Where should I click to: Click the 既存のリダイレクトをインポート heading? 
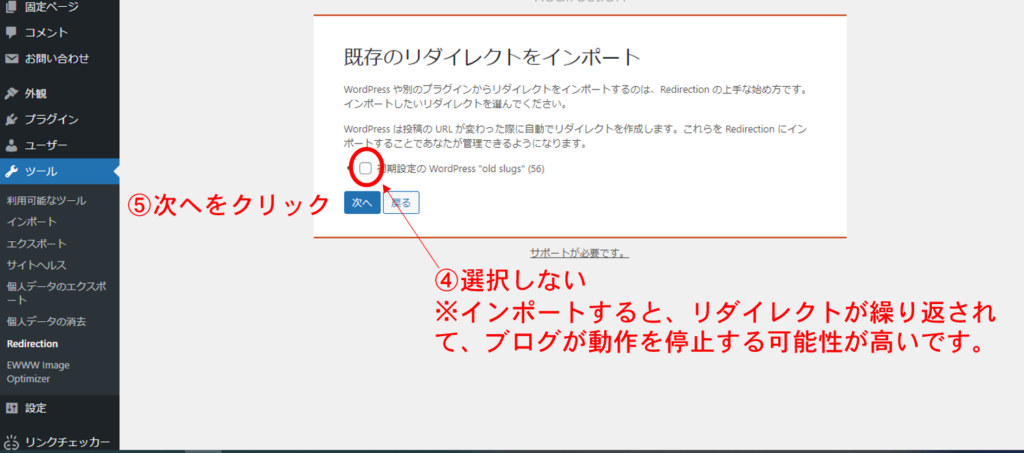click(492, 57)
